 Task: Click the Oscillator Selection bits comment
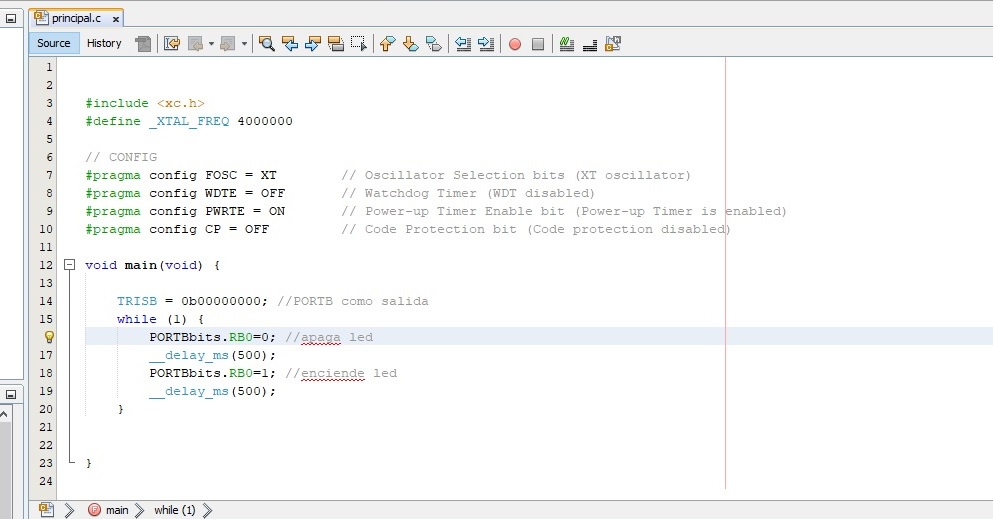pos(516,175)
